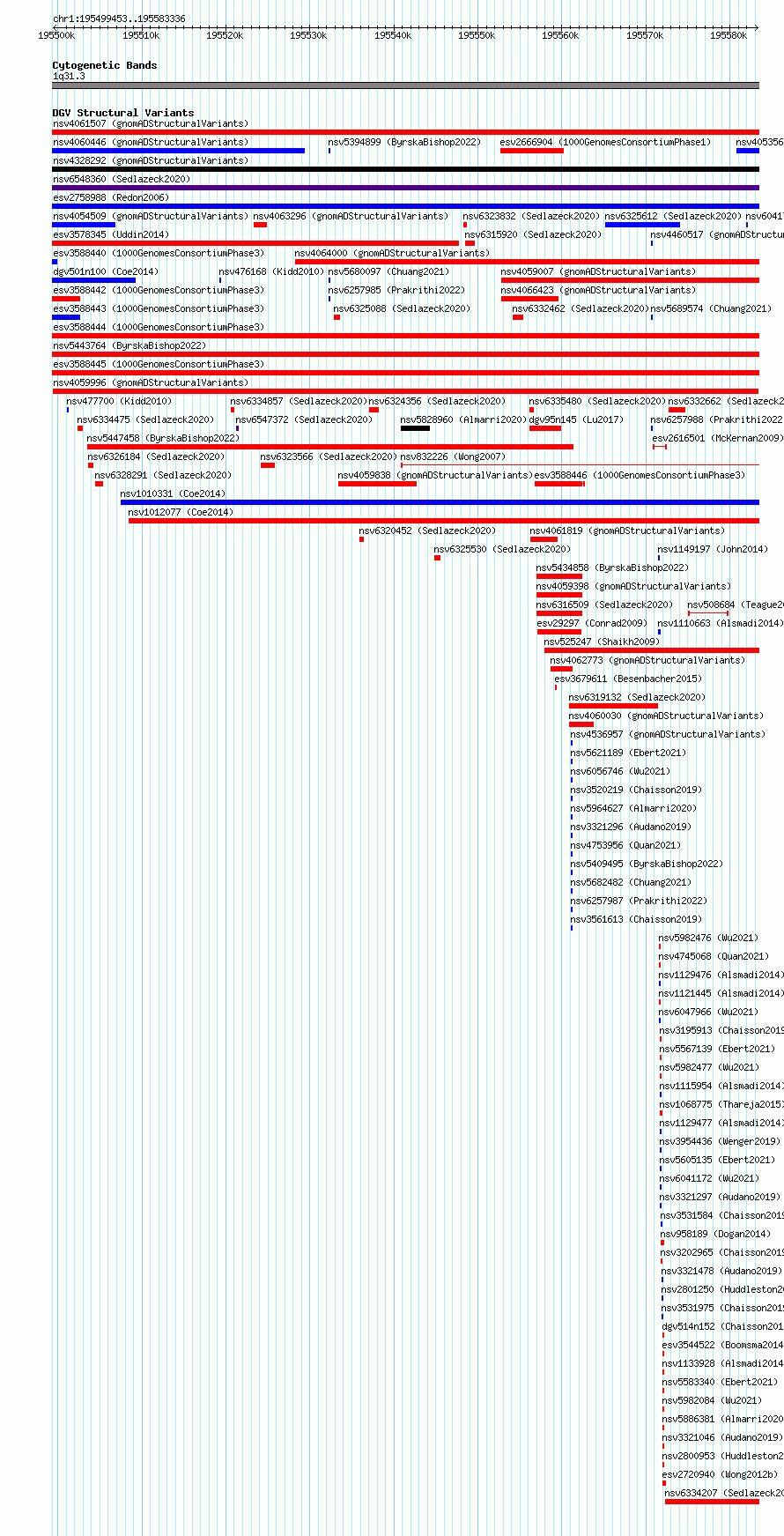
Task: Click nsv6332462 variant label
Action: click(x=581, y=308)
